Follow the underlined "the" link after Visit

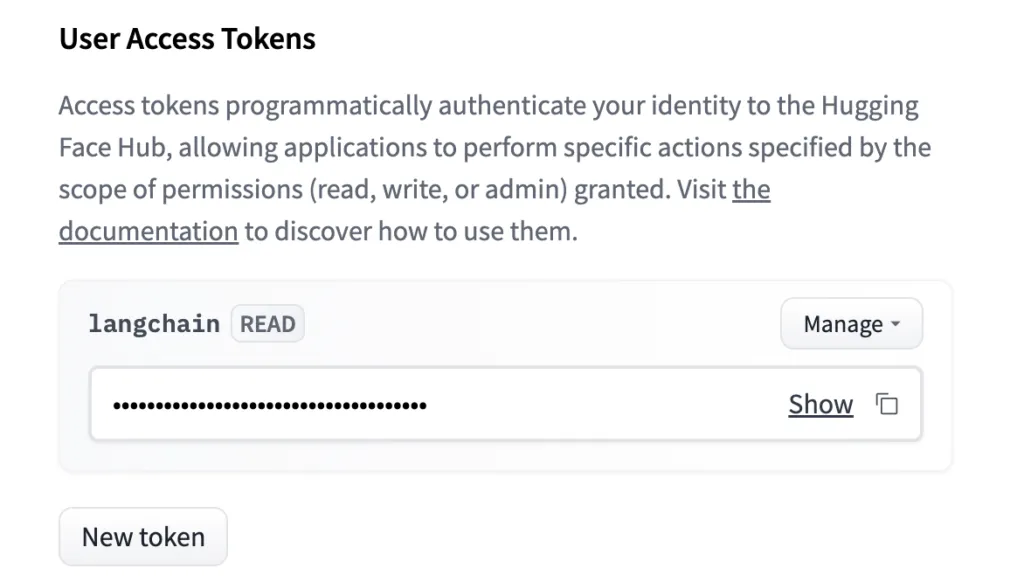(x=751, y=189)
